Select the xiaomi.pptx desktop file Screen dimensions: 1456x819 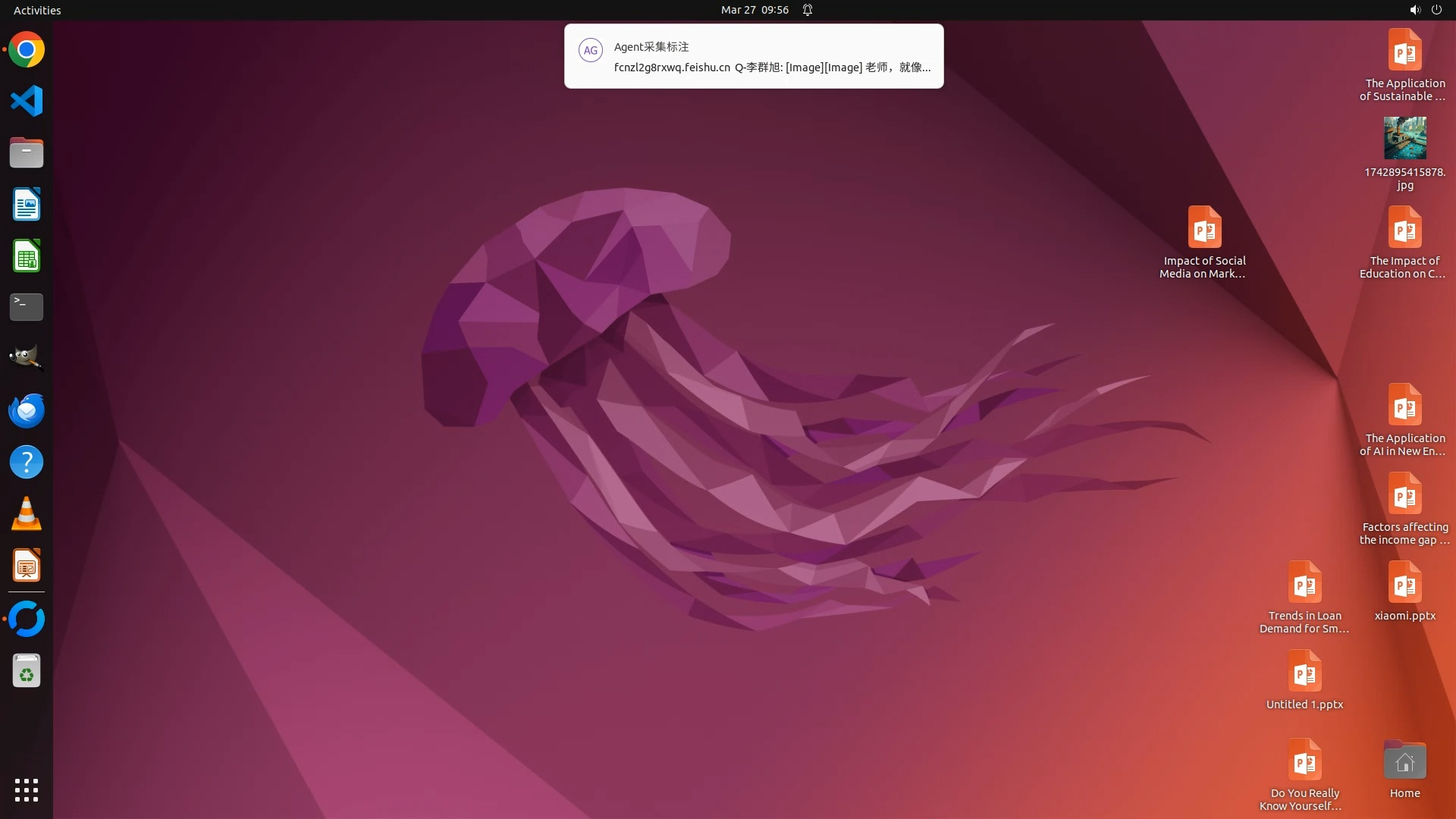(1404, 584)
